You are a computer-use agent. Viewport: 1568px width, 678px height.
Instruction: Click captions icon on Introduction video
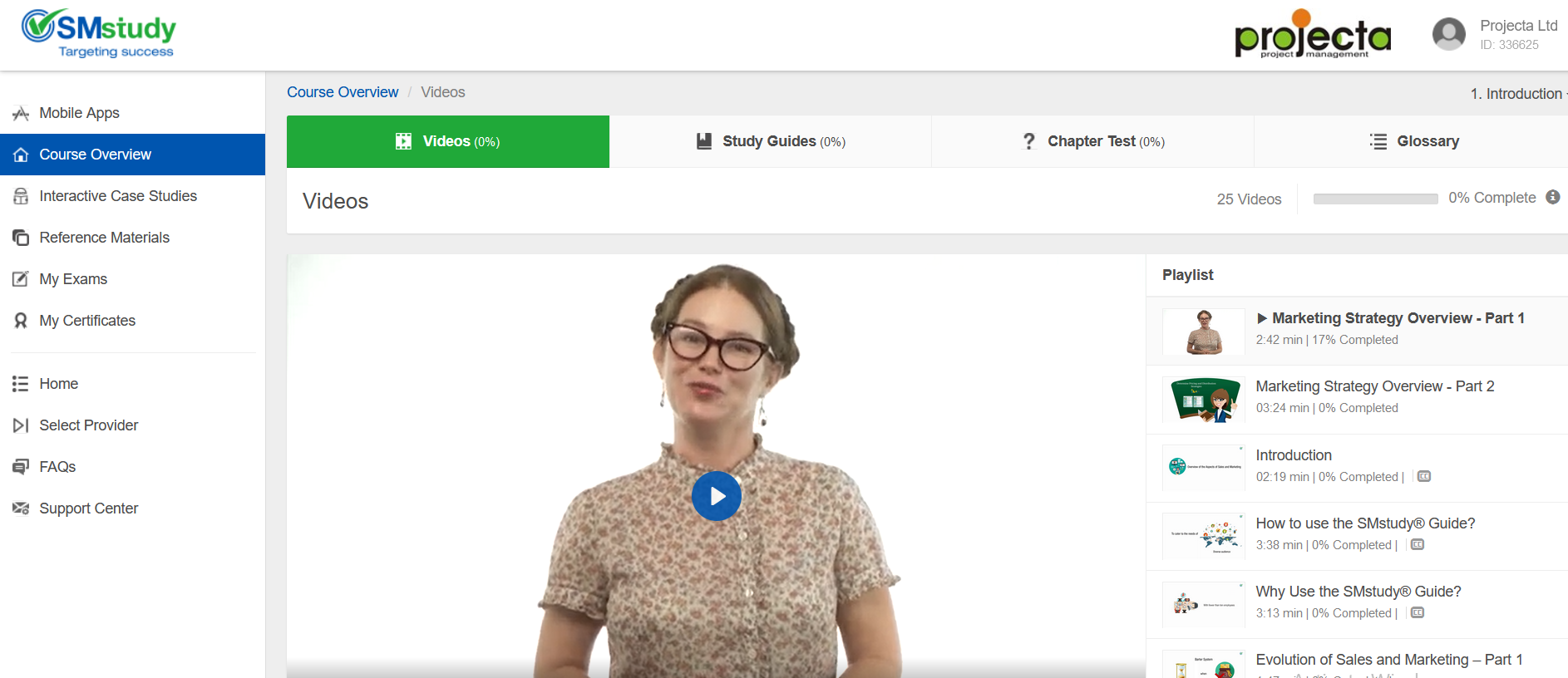1423,477
